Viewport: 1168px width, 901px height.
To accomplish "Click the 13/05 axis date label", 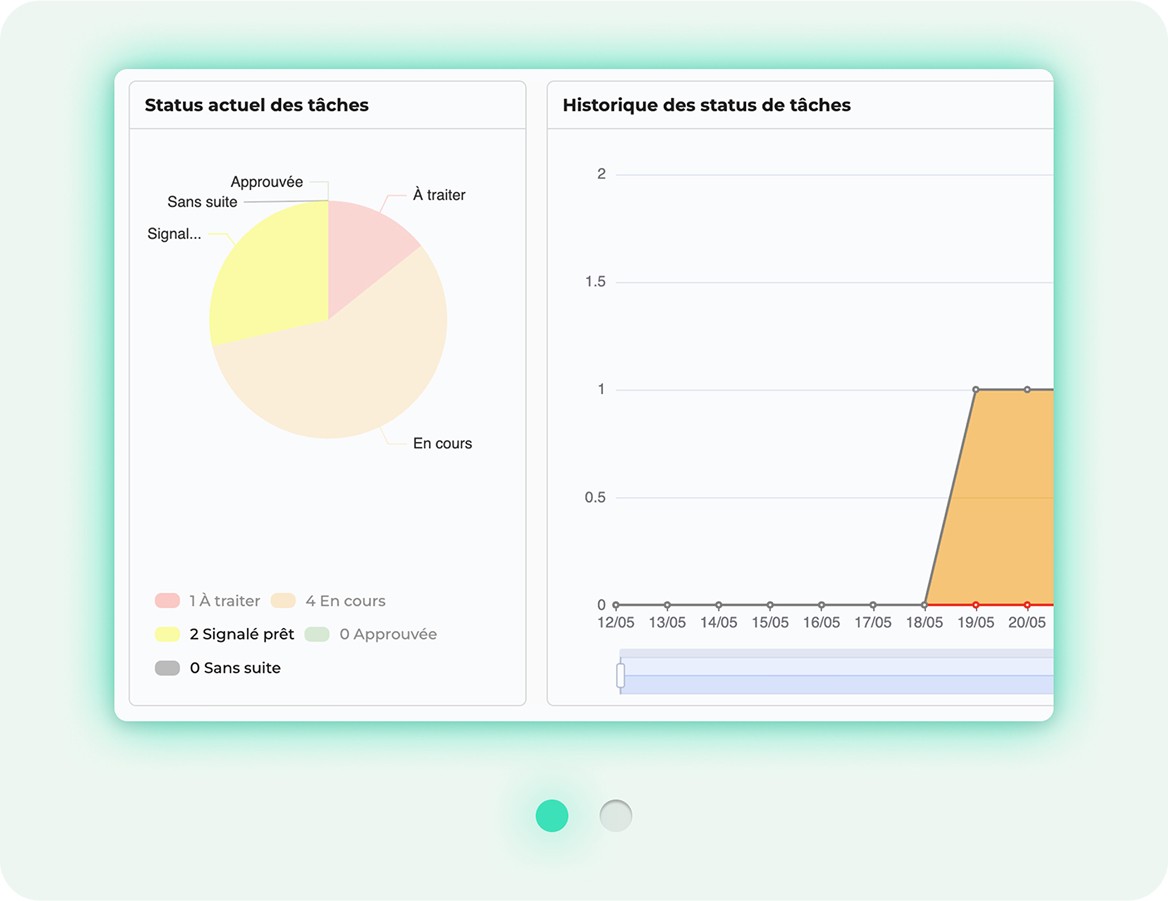I will pyautogui.click(x=667, y=623).
